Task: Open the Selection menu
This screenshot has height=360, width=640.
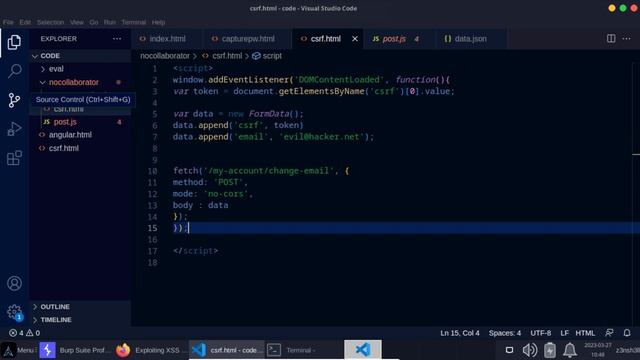Action: (x=50, y=22)
